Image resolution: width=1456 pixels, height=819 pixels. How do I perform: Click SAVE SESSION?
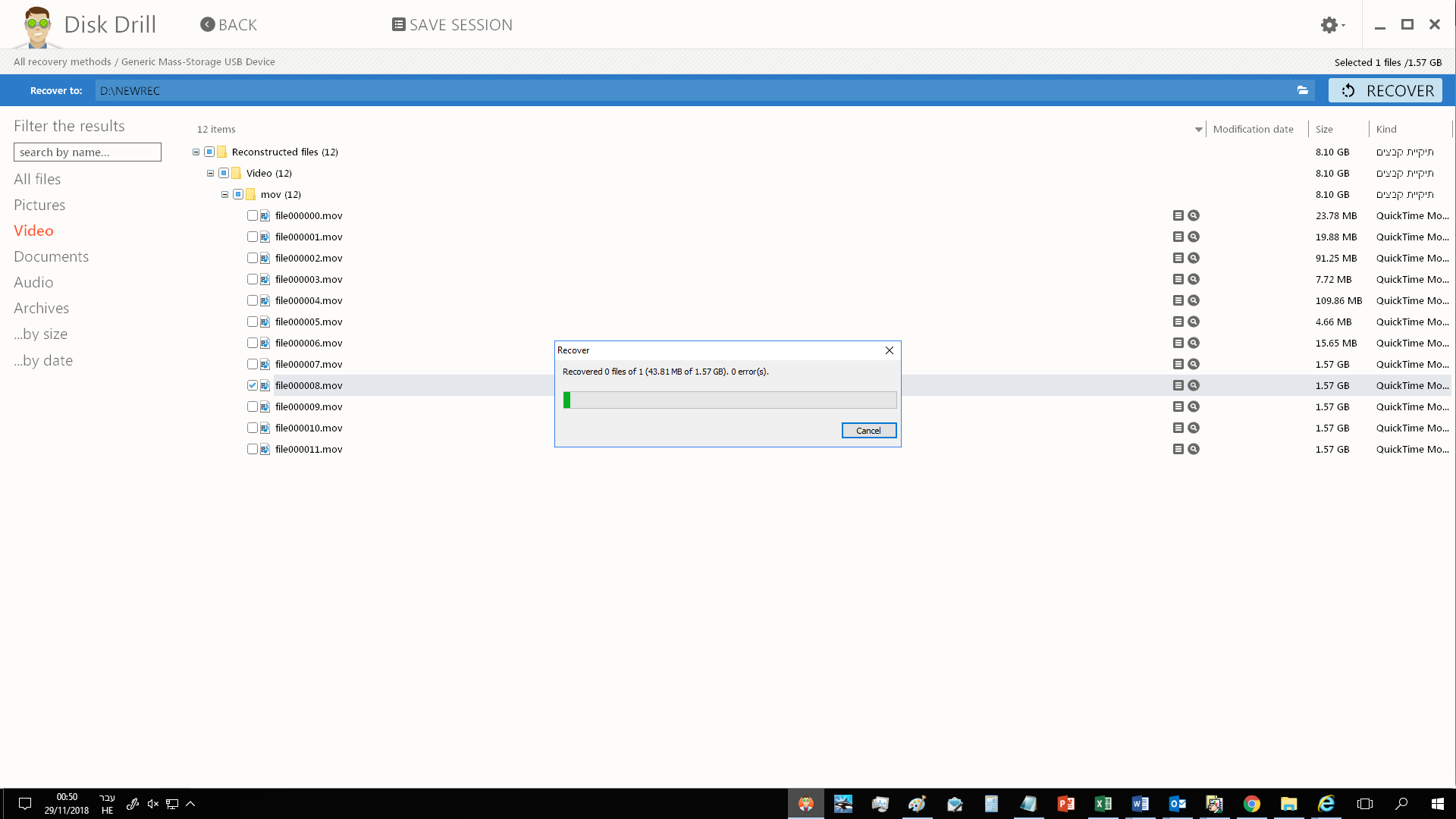click(x=452, y=25)
